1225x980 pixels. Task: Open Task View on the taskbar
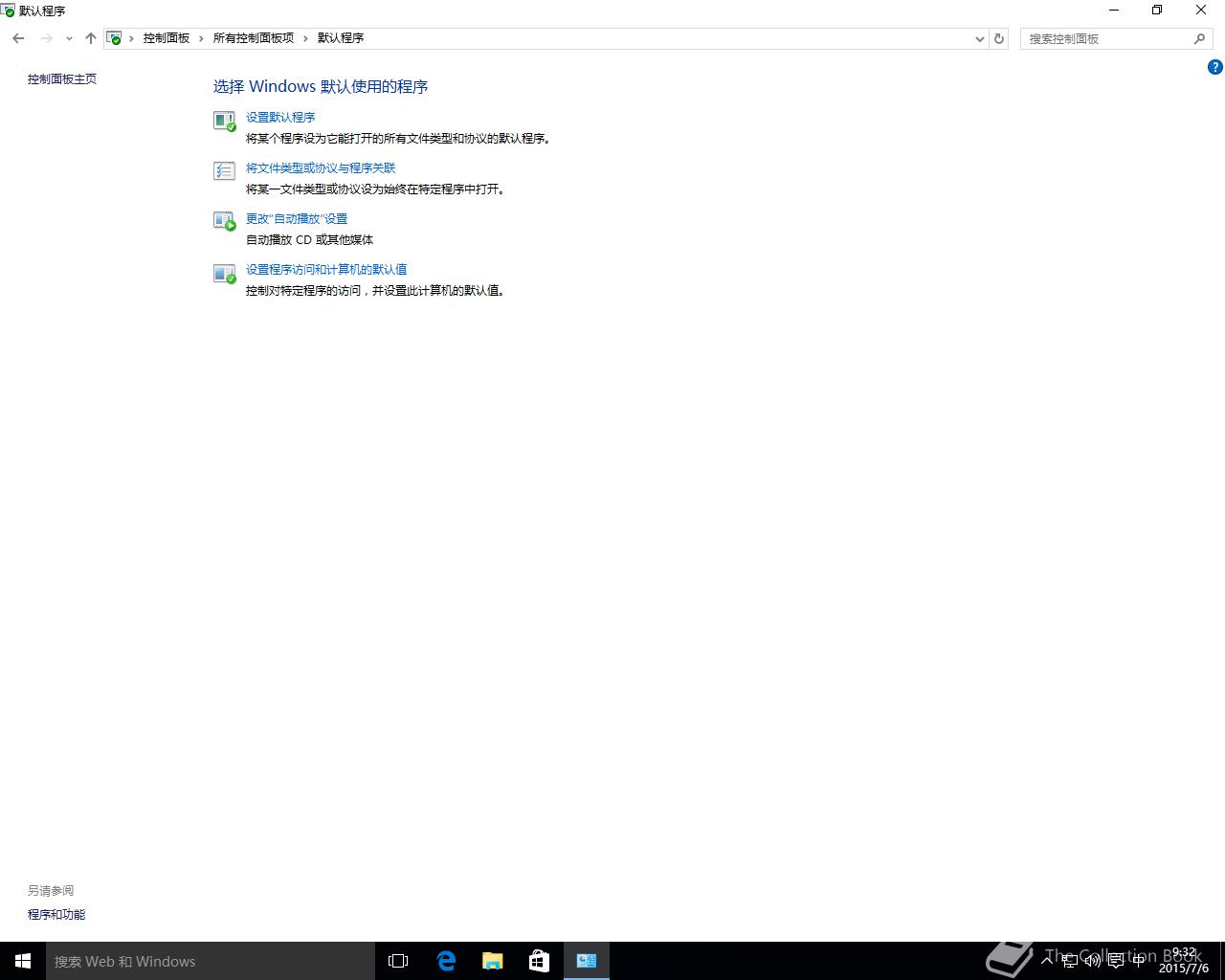click(398, 961)
